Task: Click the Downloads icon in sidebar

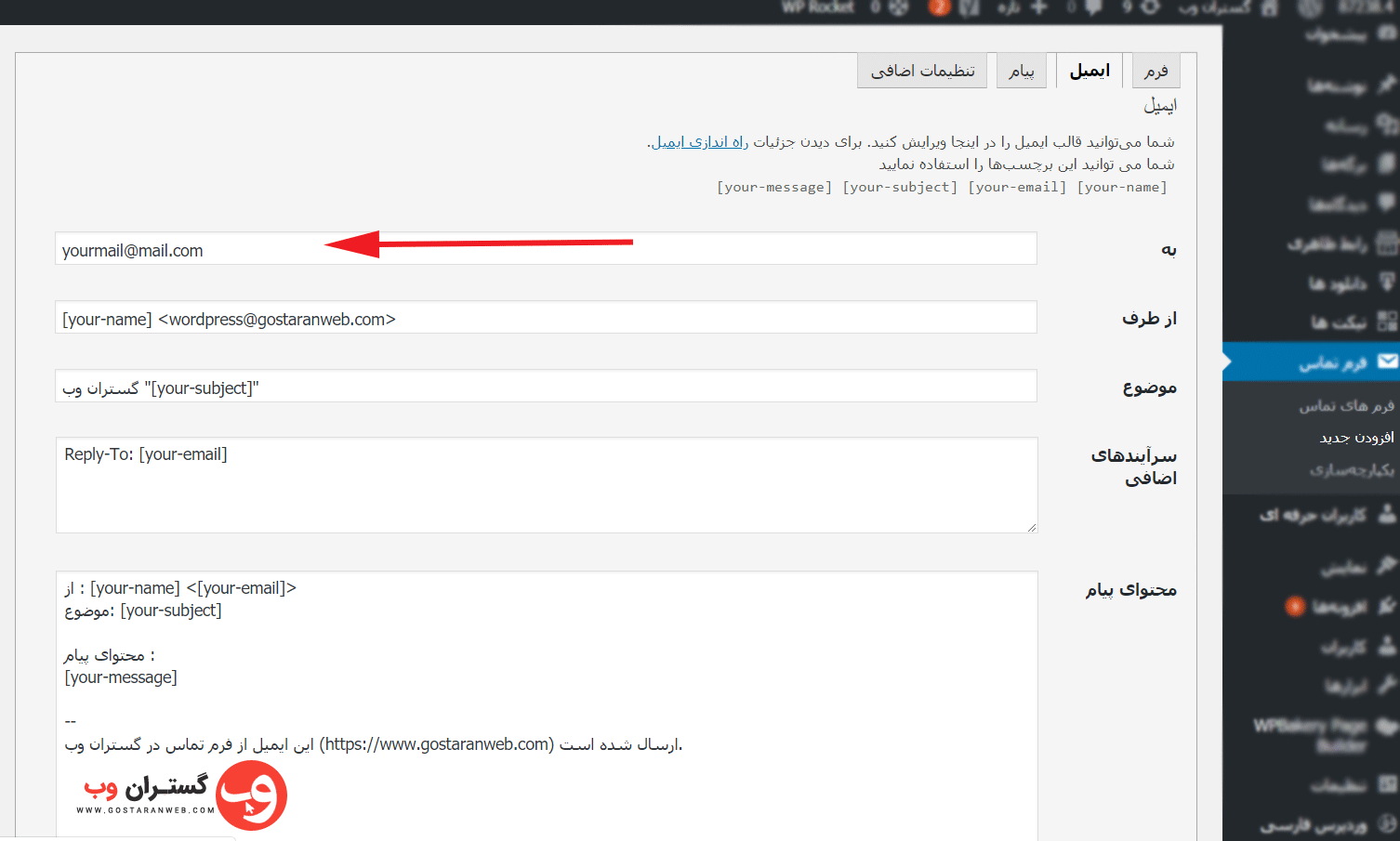Action: click(1387, 282)
